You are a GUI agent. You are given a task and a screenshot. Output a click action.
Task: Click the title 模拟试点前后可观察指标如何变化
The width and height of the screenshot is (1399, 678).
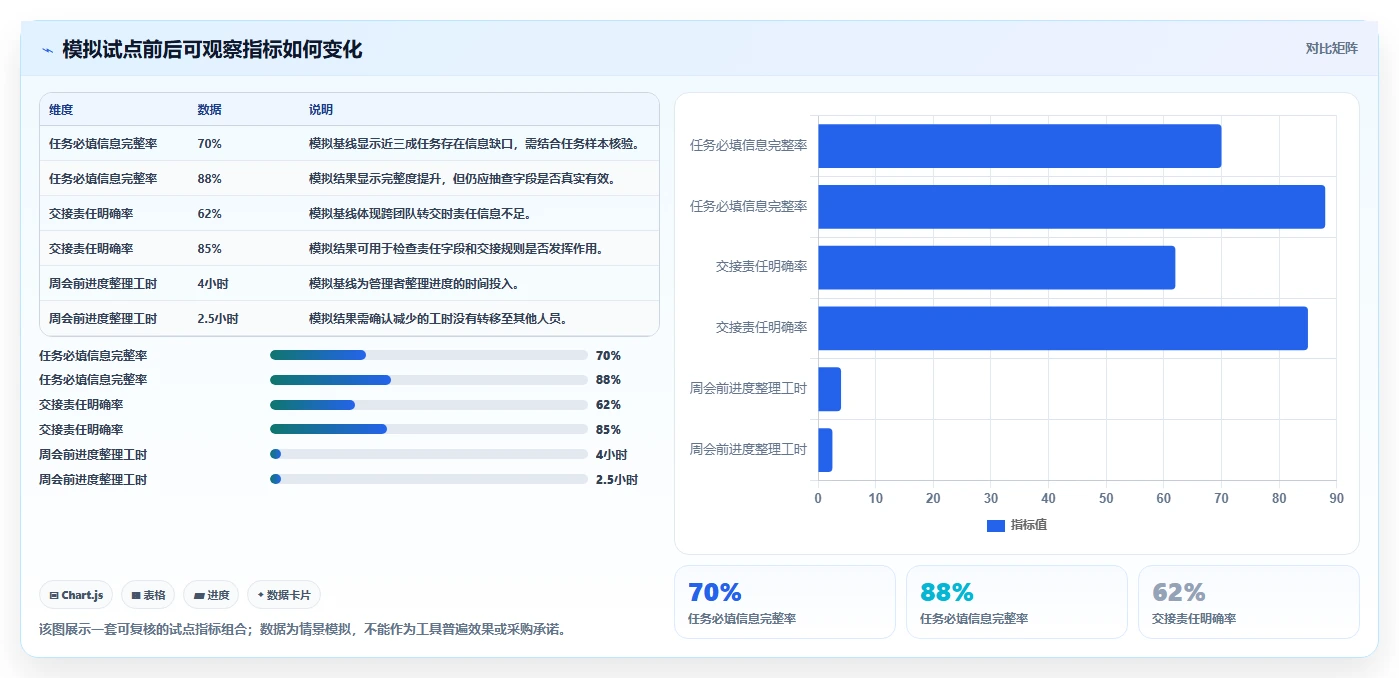[x=212, y=50]
